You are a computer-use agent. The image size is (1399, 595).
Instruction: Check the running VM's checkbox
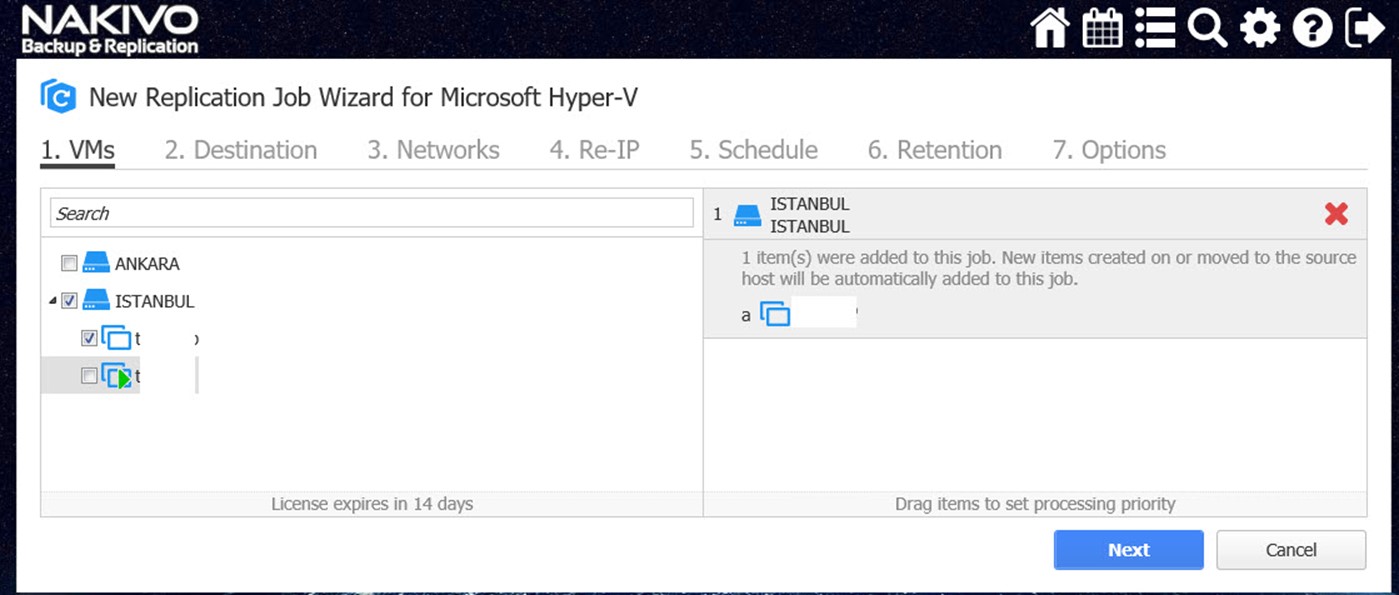[89, 376]
